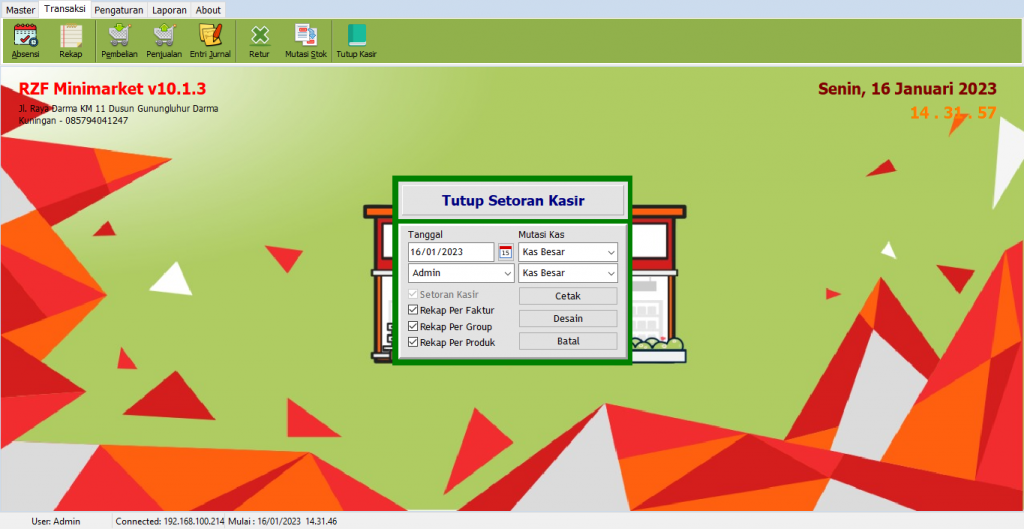1024x529 pixels.
Task: Click the orange clock time display
Action: (953, 113)
